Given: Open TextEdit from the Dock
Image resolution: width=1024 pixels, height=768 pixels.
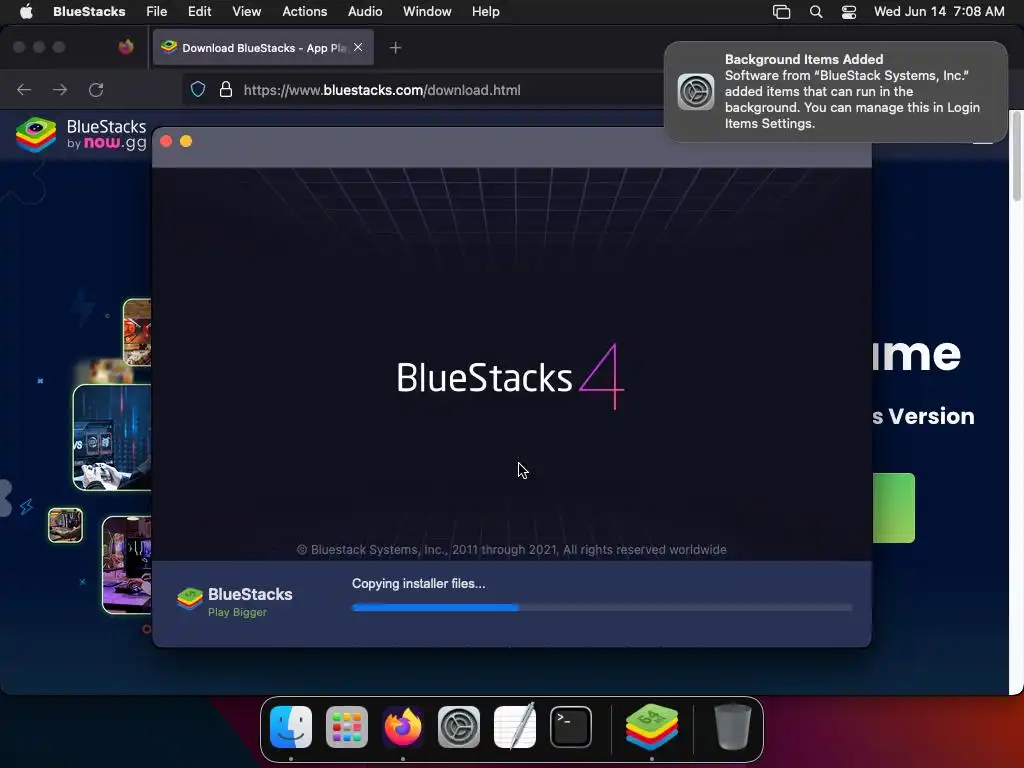Looking at the screenshot, I should 515,727.
